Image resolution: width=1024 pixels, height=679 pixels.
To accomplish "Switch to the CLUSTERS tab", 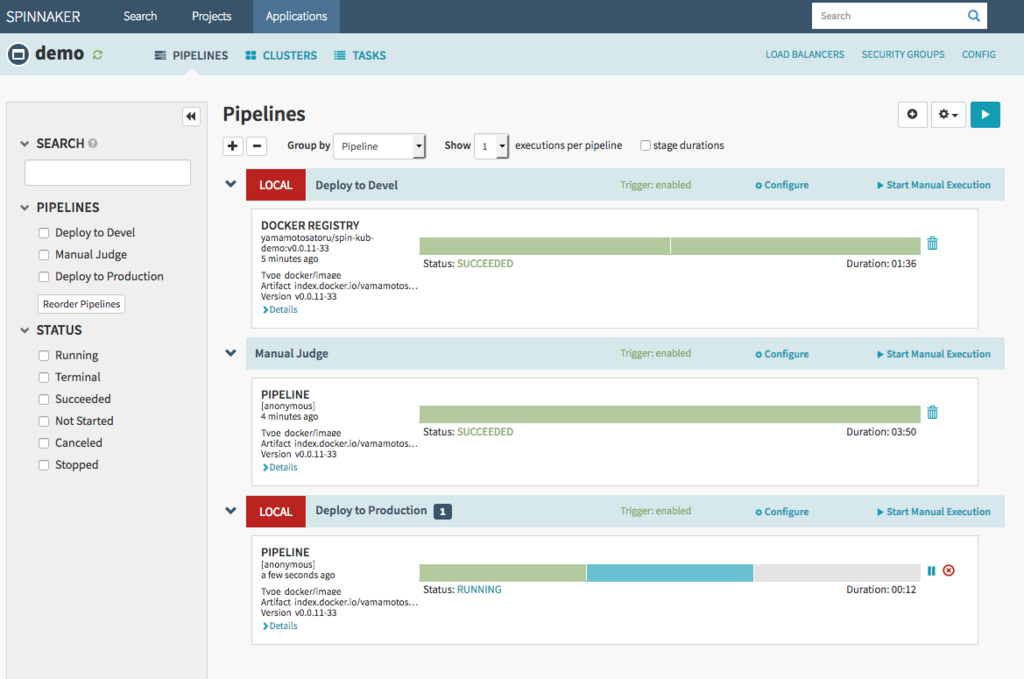I will [281, 55].
